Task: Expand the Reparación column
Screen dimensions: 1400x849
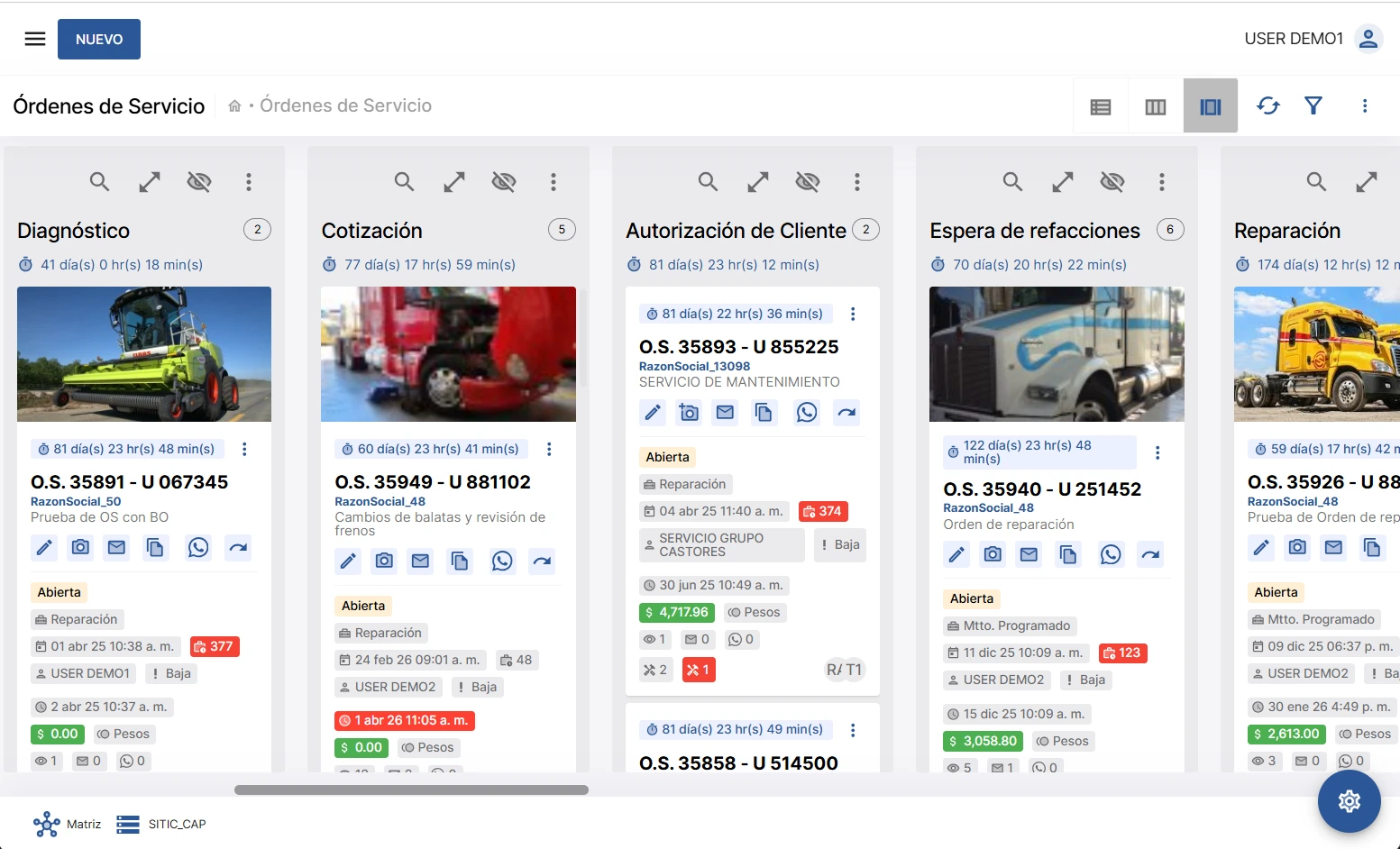Action: point(1367,182)
